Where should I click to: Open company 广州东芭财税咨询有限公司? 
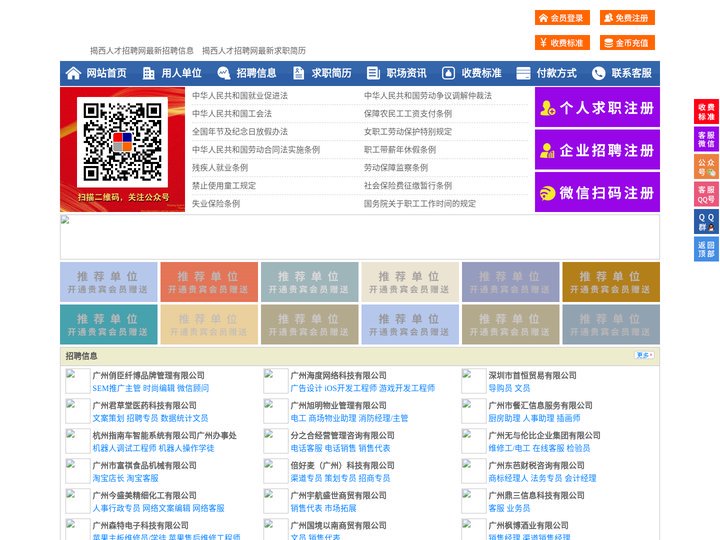[x=536, y=465]
